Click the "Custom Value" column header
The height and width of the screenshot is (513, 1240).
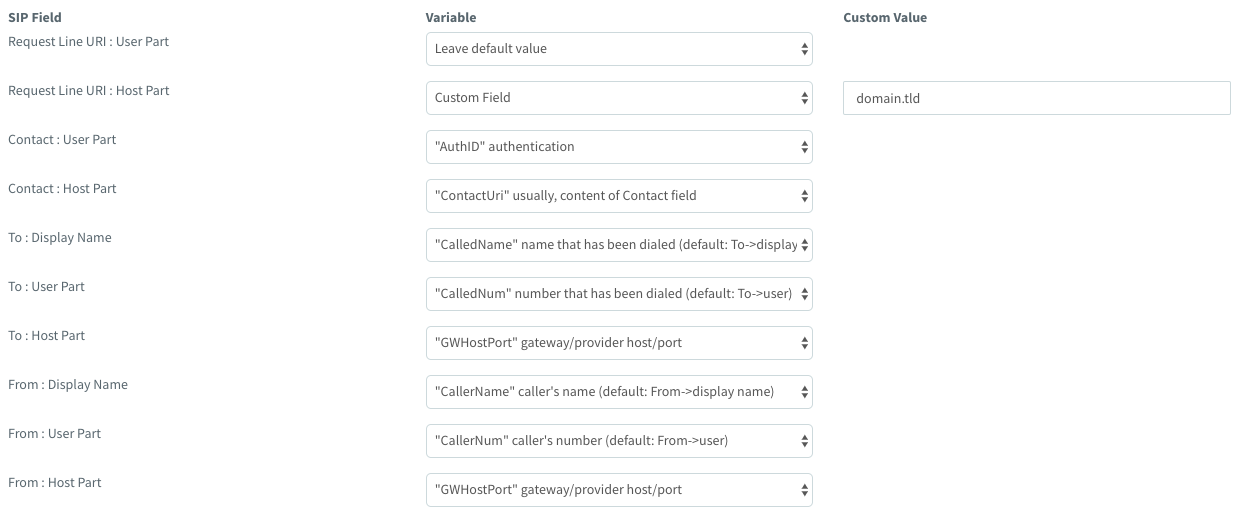click(884, 18)
